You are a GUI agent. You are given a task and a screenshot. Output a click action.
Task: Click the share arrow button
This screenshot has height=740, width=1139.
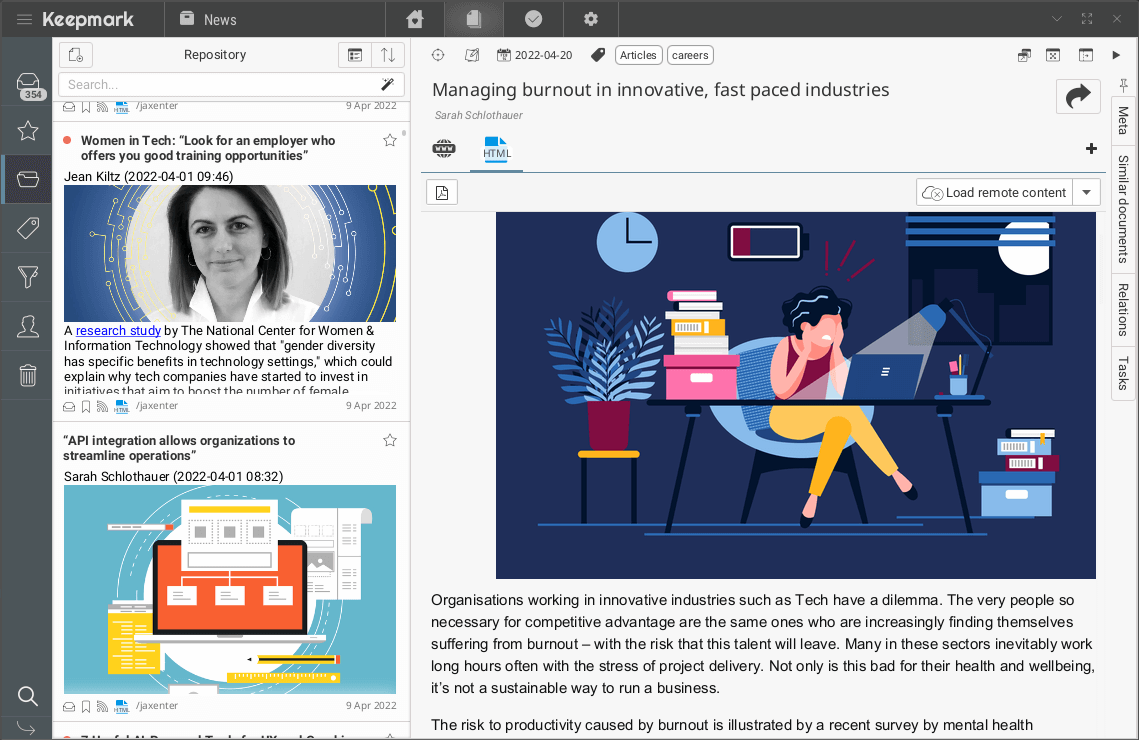[x=1078, y=96]
